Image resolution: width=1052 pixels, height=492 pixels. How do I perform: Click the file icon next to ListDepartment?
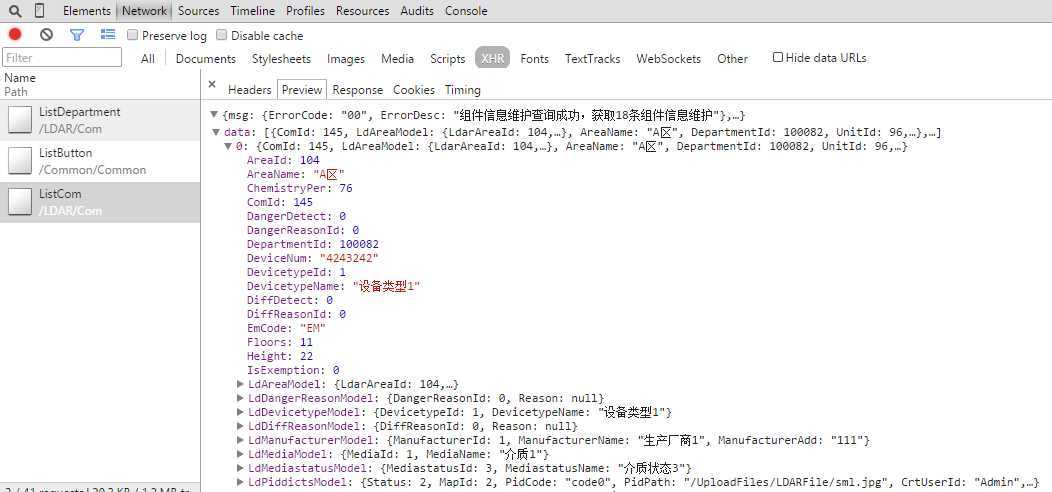point(19,120)
